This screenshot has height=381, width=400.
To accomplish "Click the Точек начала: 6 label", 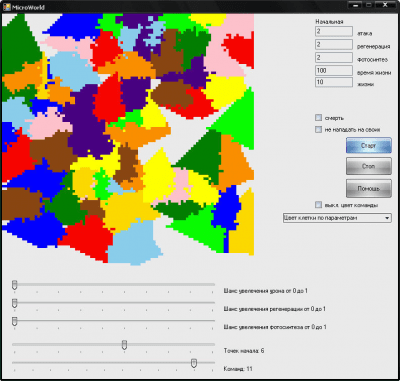I will tap(244, 351).
